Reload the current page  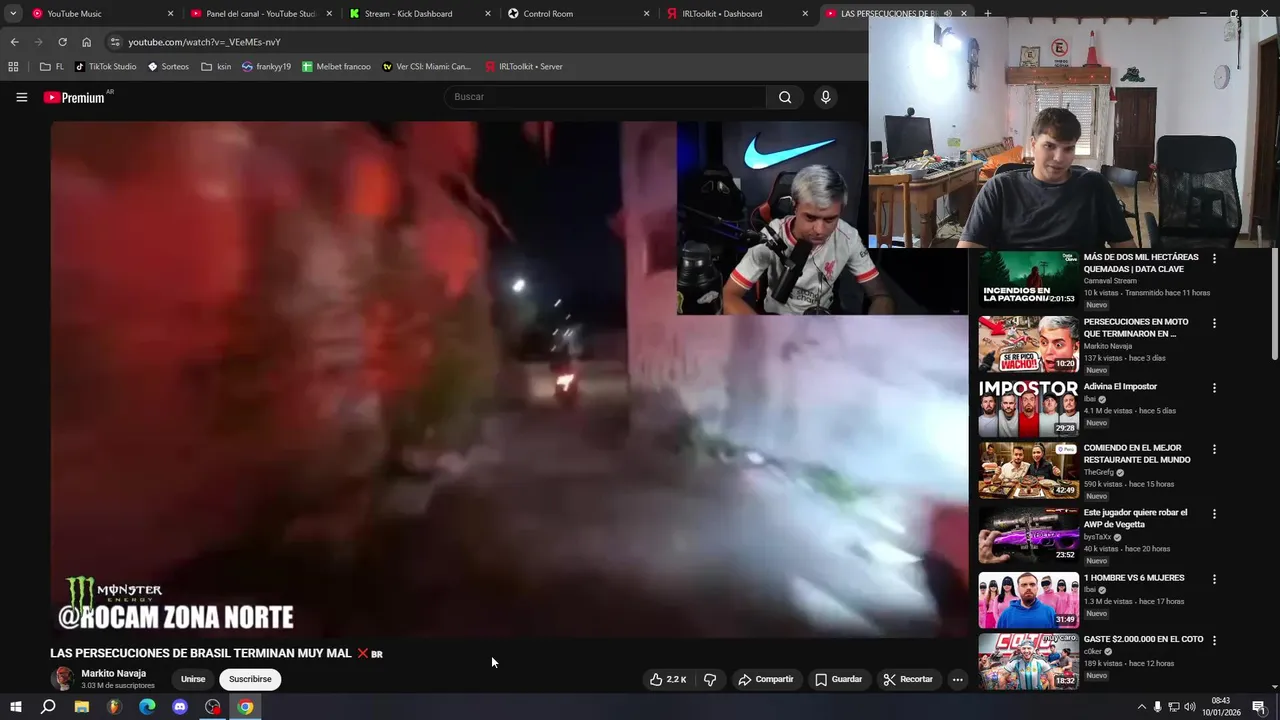[x=62, y=42]
